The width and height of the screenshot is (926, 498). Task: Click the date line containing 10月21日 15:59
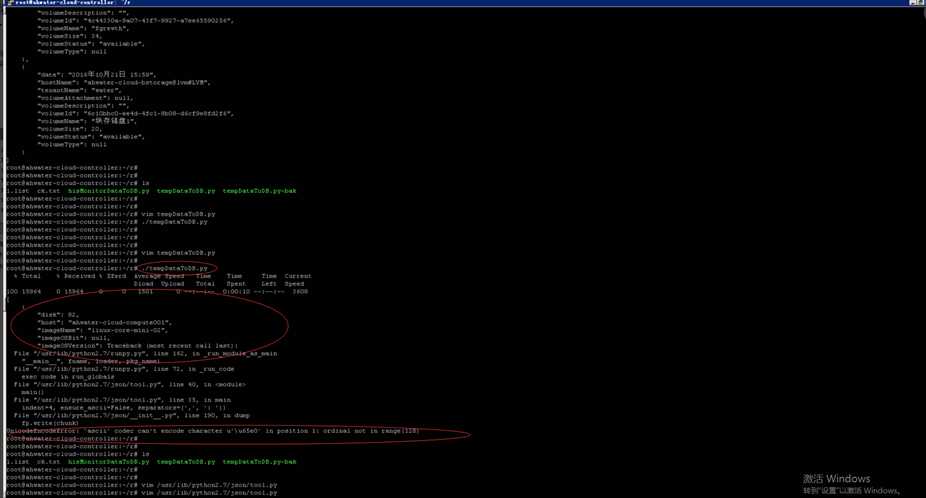coord(97,75)
